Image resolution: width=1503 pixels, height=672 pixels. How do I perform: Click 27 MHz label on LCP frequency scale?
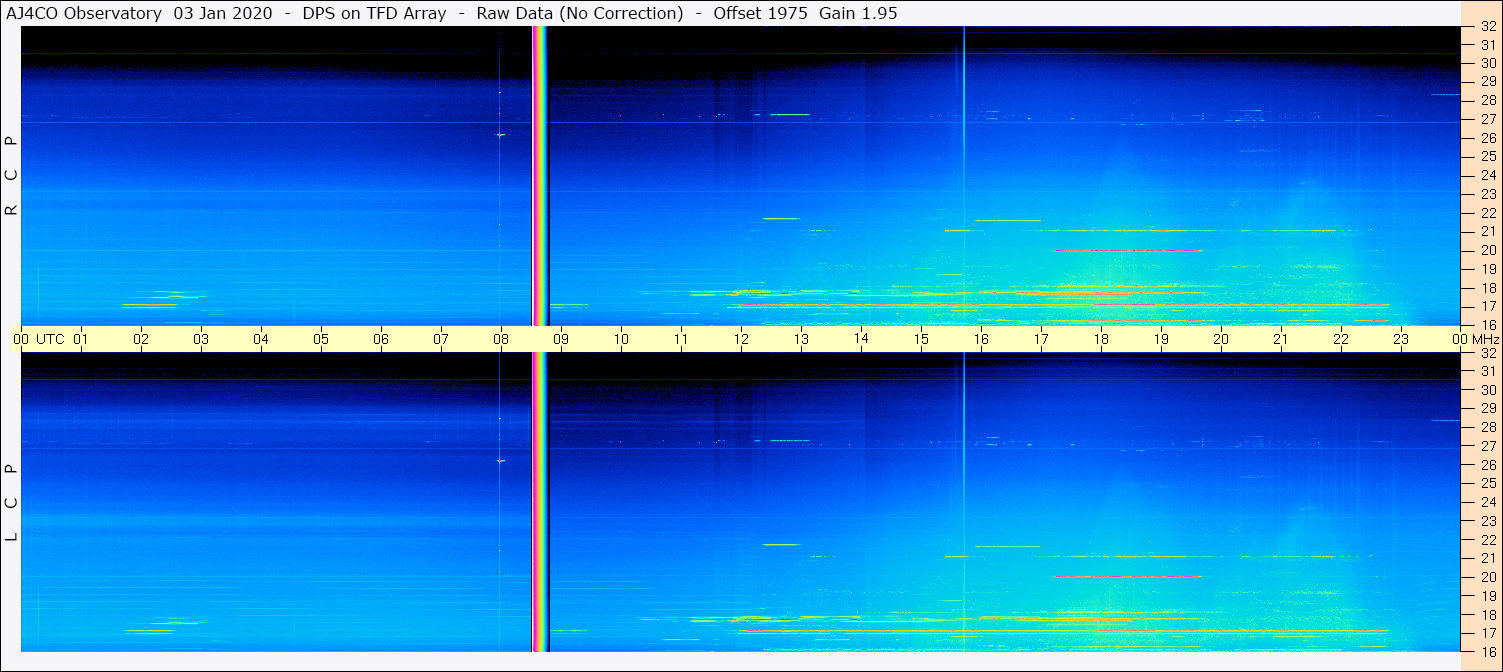click(1488, 445)
